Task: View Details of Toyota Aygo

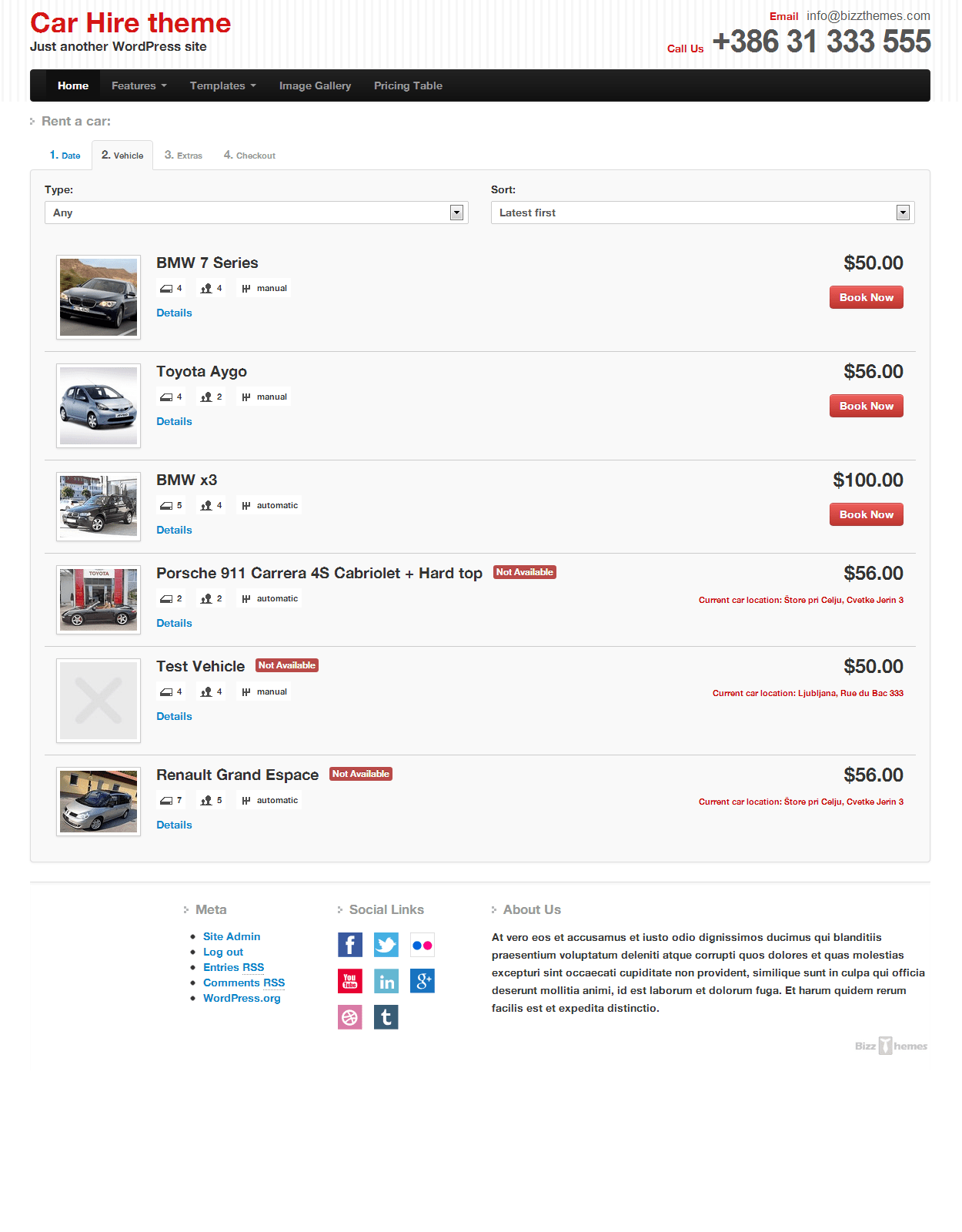Action: coord(174,421)
